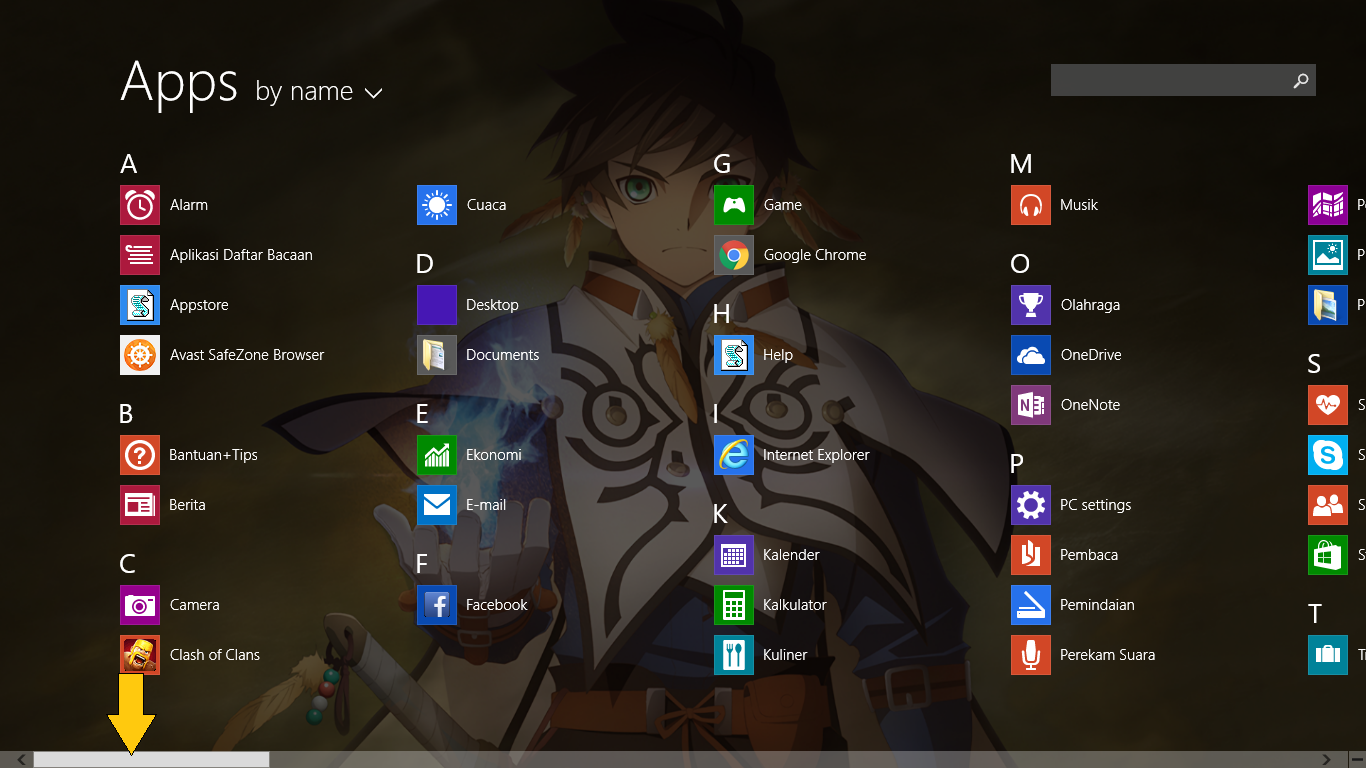Start the Clash of Clans icon
Image resolution: width=1366 pixels, height=768 pixels.
point(140,655)
